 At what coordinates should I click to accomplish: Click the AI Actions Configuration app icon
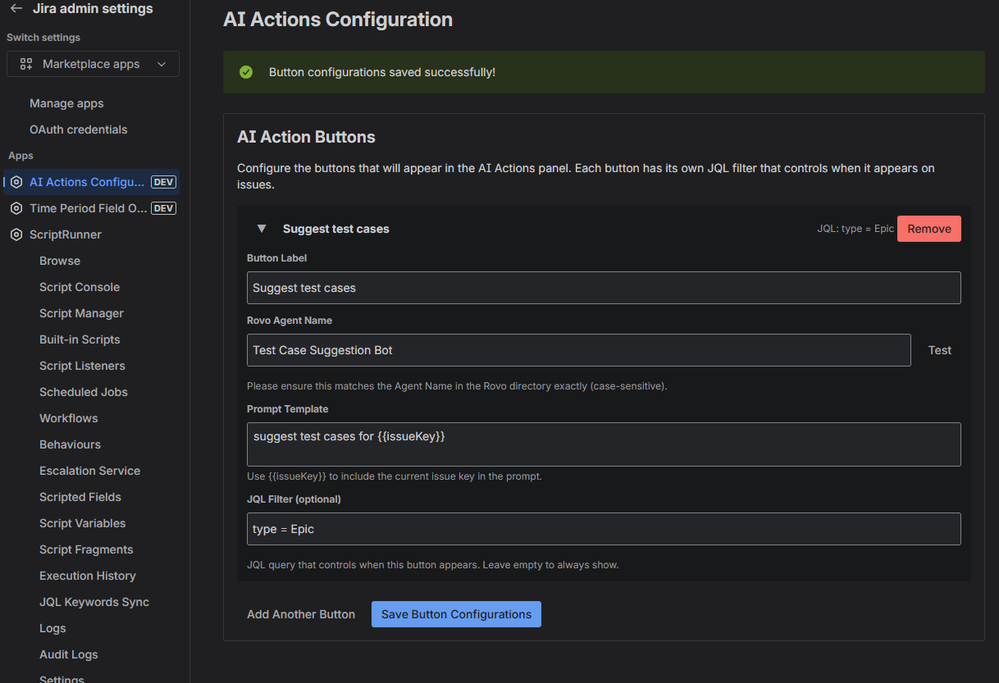tap(16, 182)
